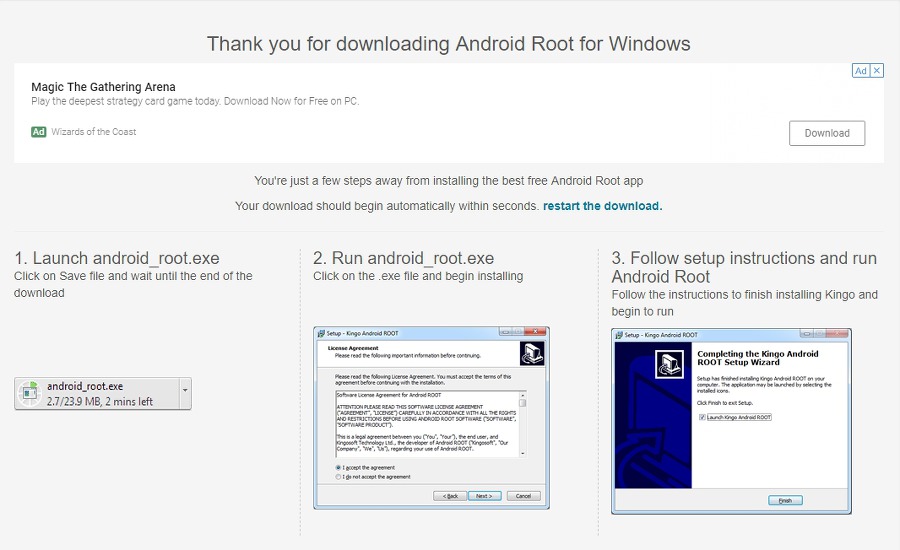The height and width of the screenshot is (550, 900).
Task: Click the android_root.exe file icon
Action: (29, 393)
